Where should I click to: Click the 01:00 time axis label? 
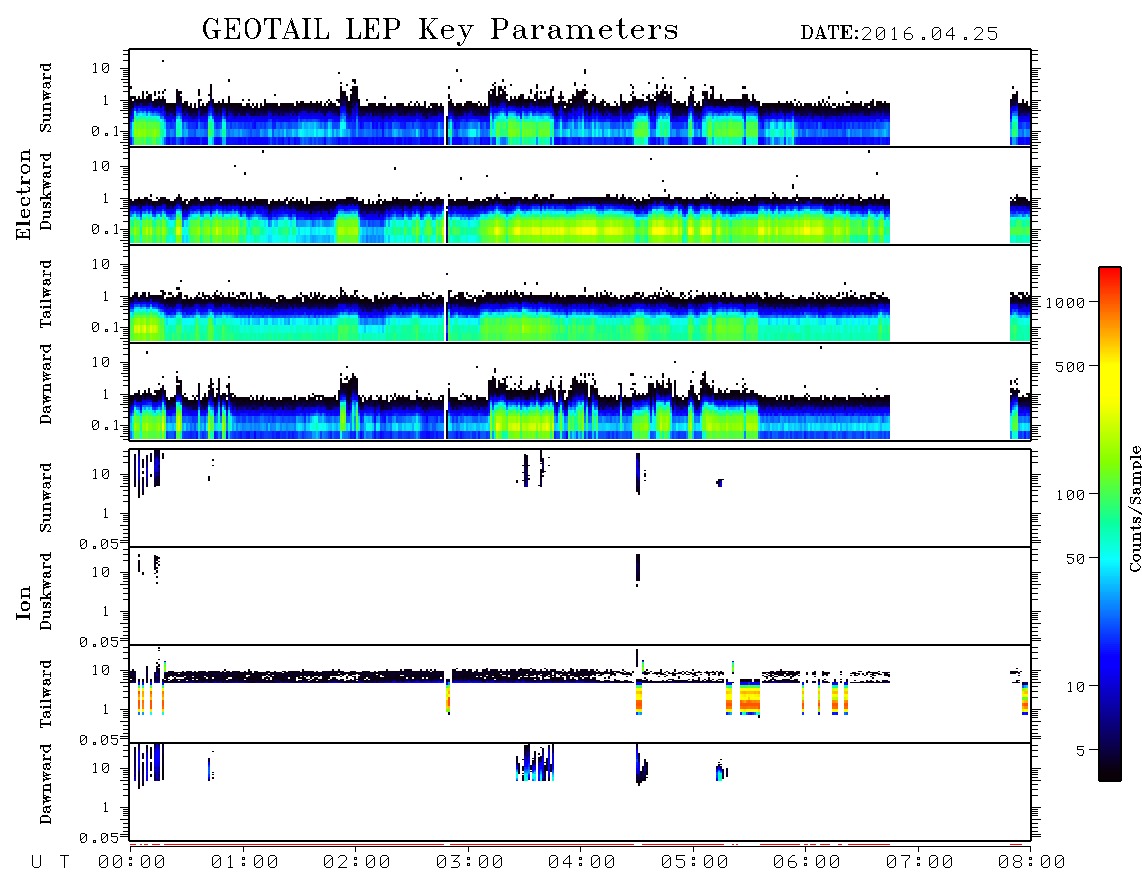[244, 863]
